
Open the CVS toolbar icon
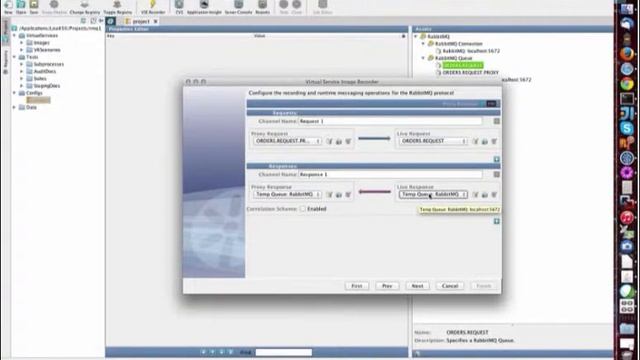click(x=179, y=7)
